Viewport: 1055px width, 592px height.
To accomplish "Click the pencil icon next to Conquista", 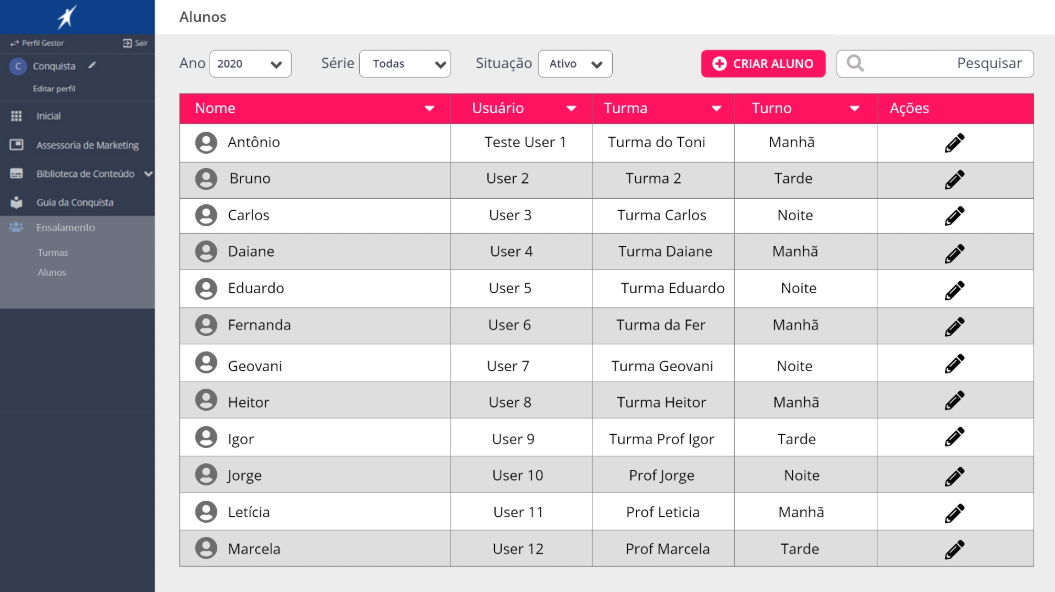I will pos(92,66).
